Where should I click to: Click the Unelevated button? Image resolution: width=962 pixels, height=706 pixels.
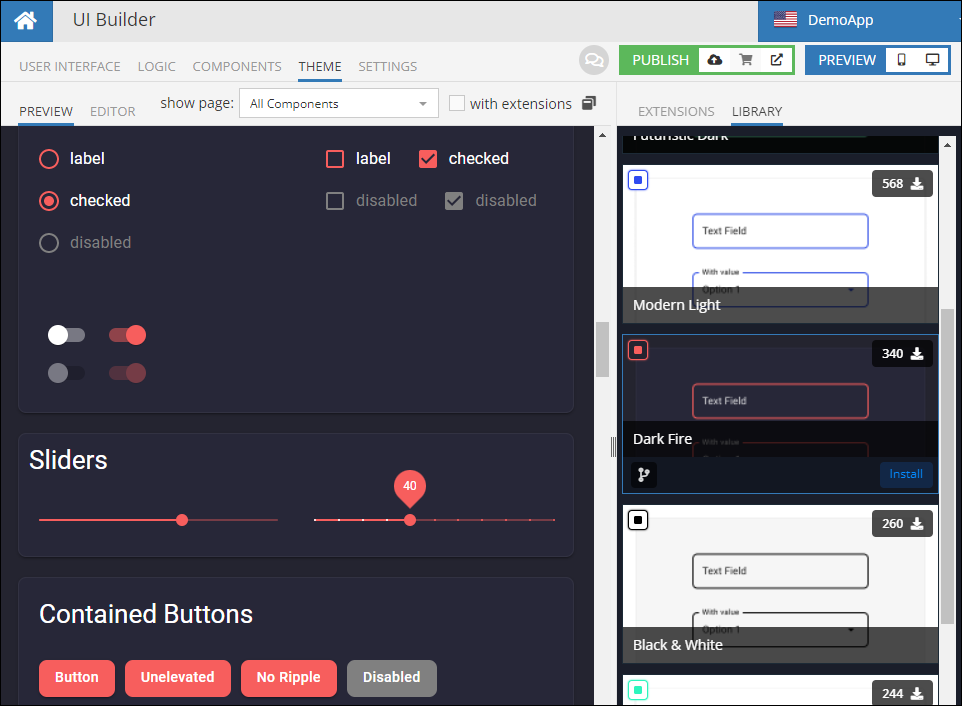(178, 677)
